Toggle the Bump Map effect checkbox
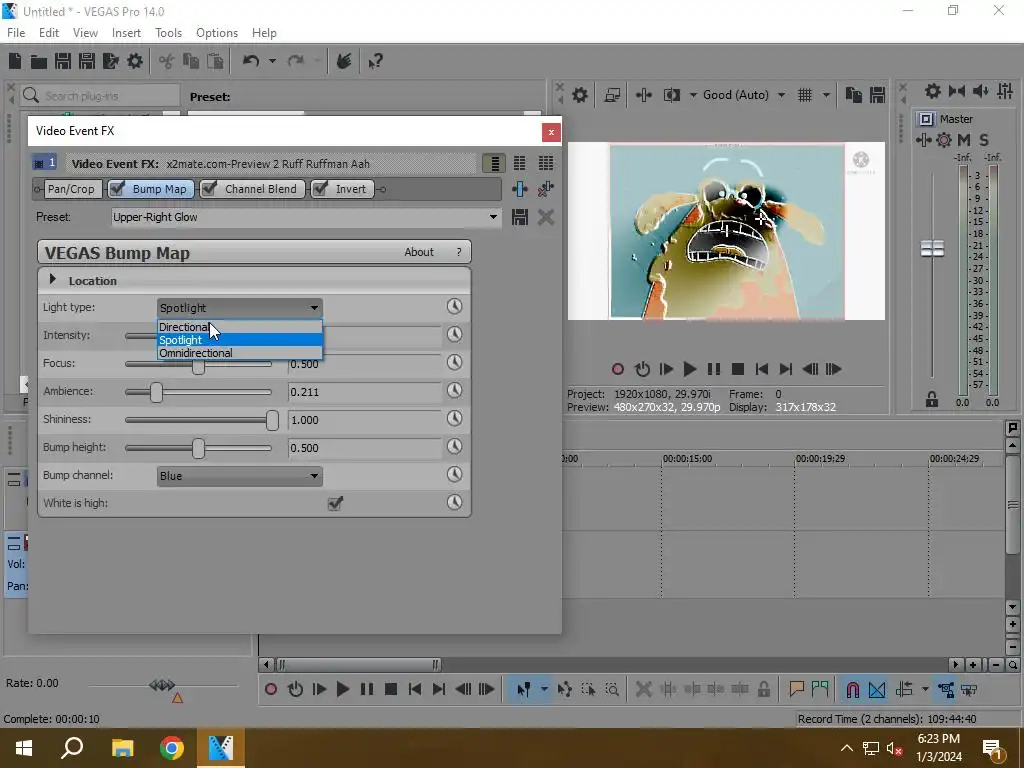 pyautogui.click(x=118, y=189)
